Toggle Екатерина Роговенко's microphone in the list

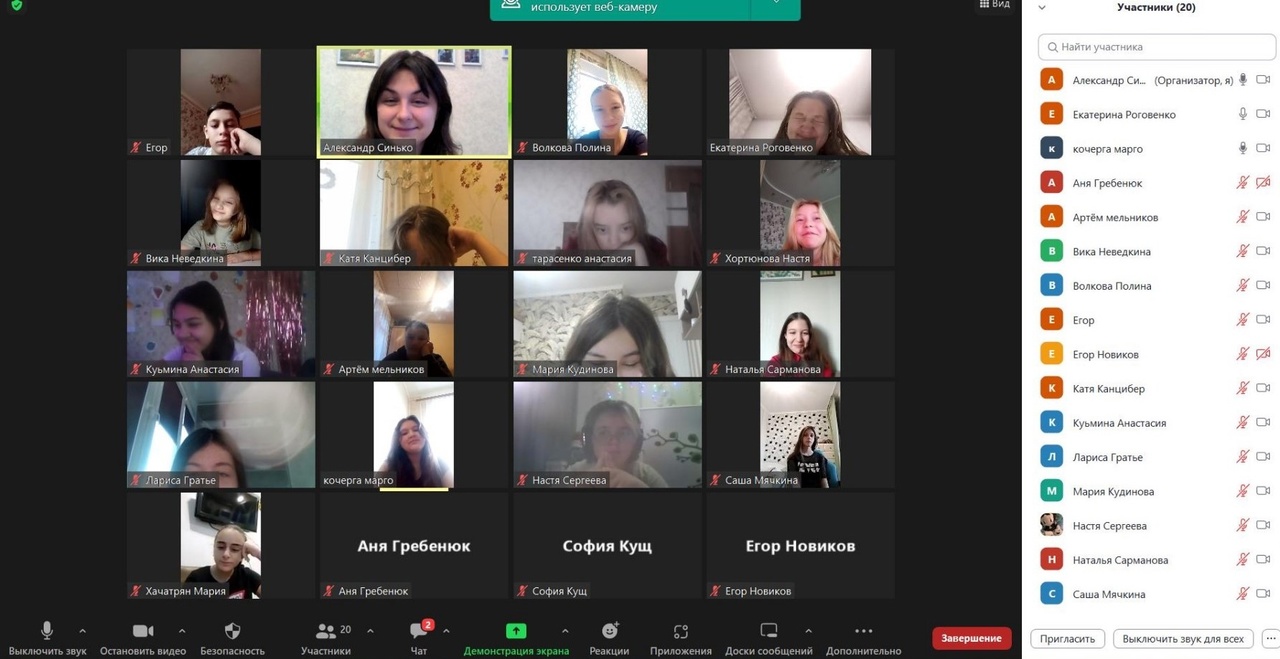pyautogui.click(x=1243, y=114)
